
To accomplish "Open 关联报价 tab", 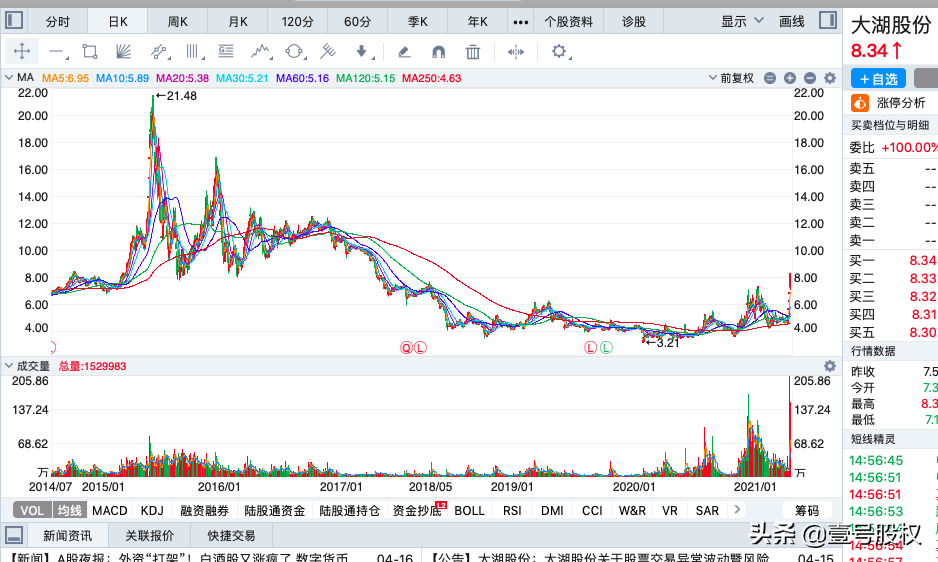I will pyautogui.click(x=150, y=535).
